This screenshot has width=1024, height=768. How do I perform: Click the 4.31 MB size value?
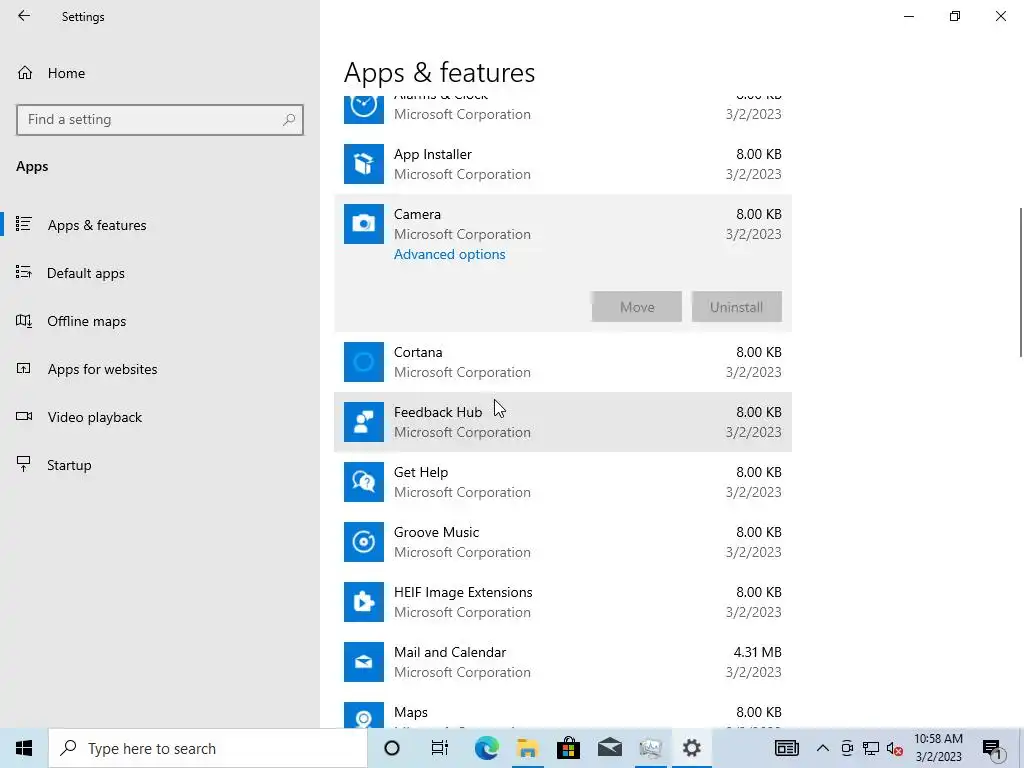tap(758, 652)
